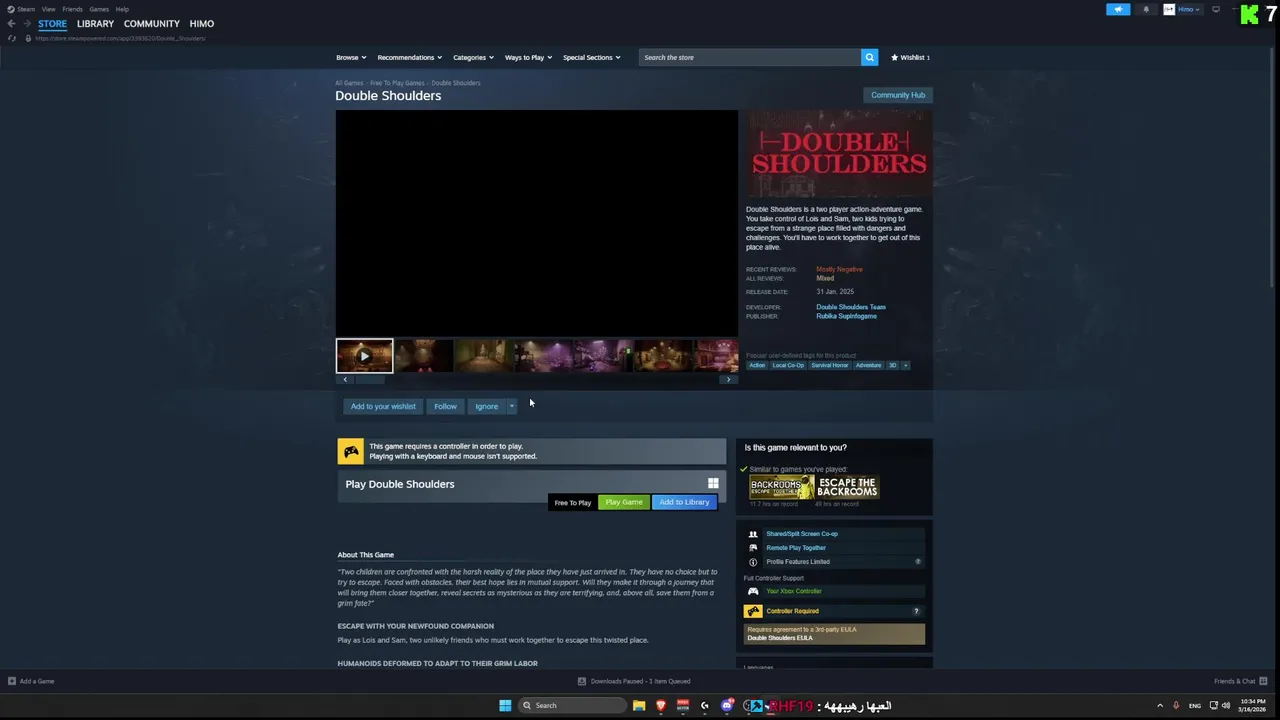The width and height of the screenshot is (1280, 720).
Task: Click the Xbox Controller gamepad icon
Action: click(x=753, y=591)
